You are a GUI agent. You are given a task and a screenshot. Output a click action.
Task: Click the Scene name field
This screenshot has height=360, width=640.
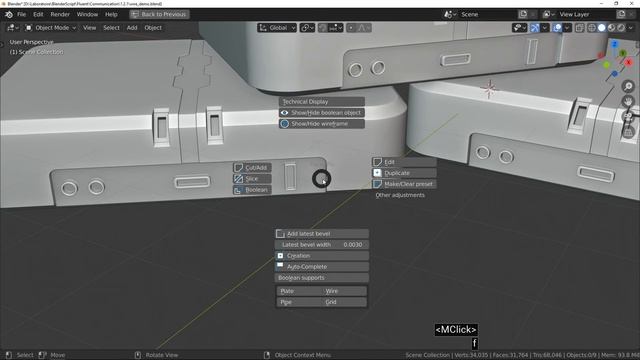click(x=487, y=14)
